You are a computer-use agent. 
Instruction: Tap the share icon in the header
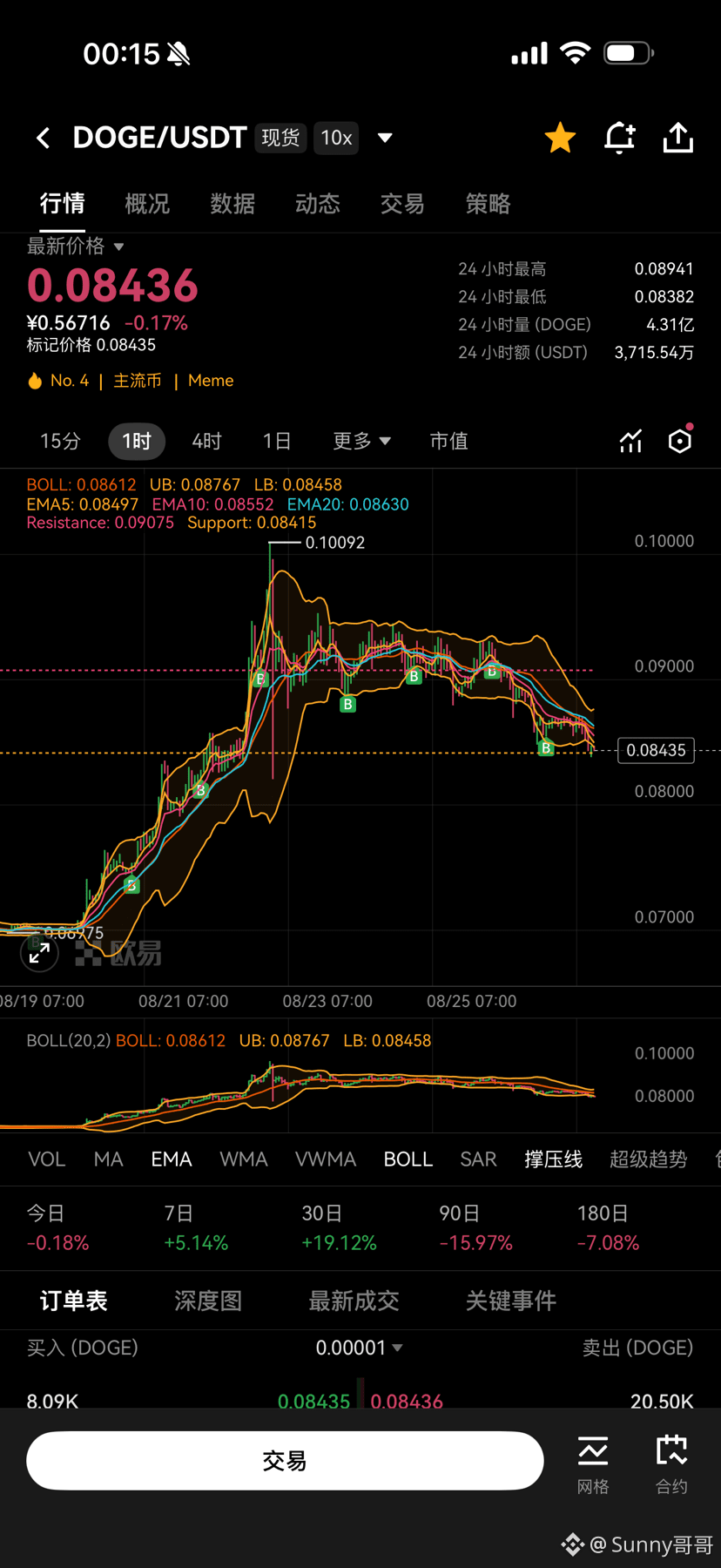click(678, 138)
